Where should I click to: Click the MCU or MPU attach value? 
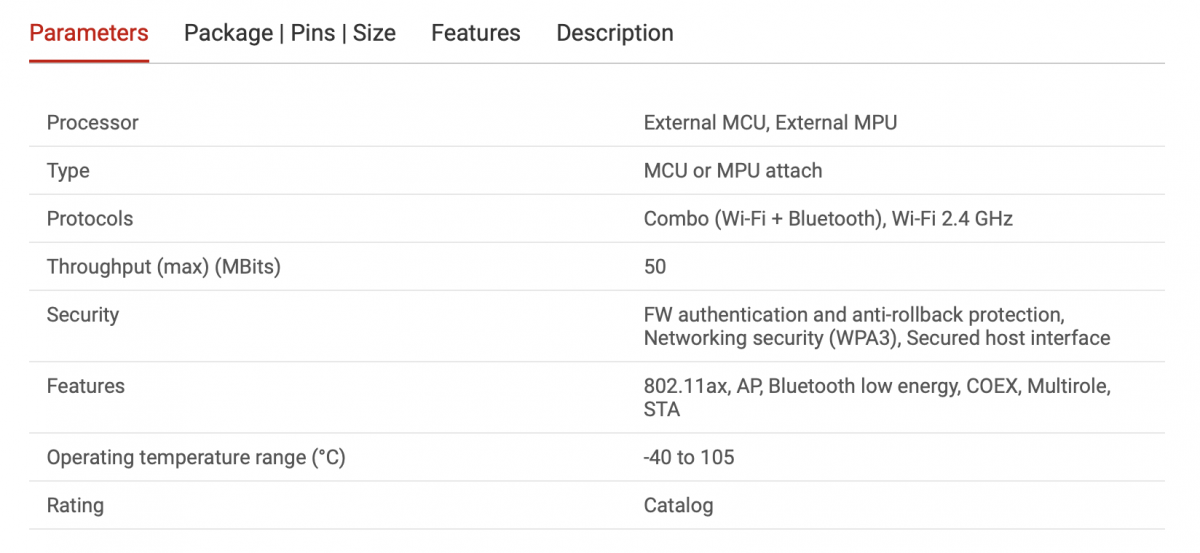tap(733, 171)
